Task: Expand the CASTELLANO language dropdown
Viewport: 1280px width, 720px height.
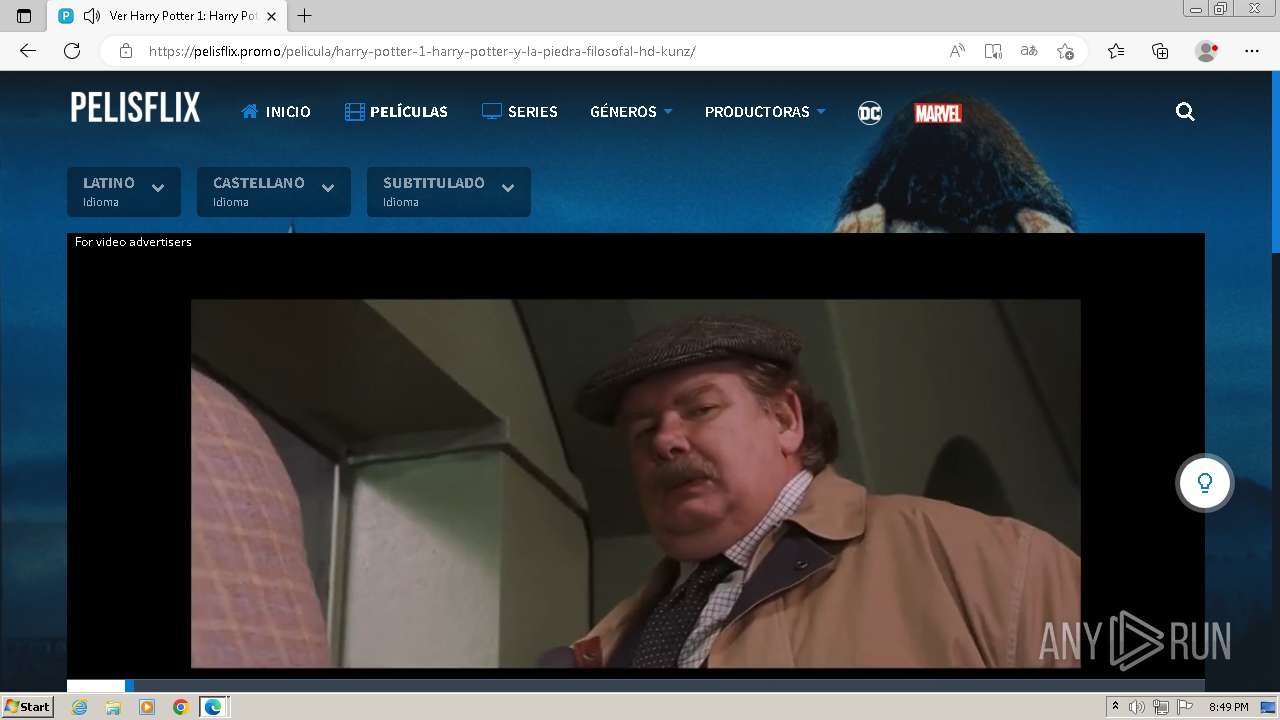Action: point(274,192)
